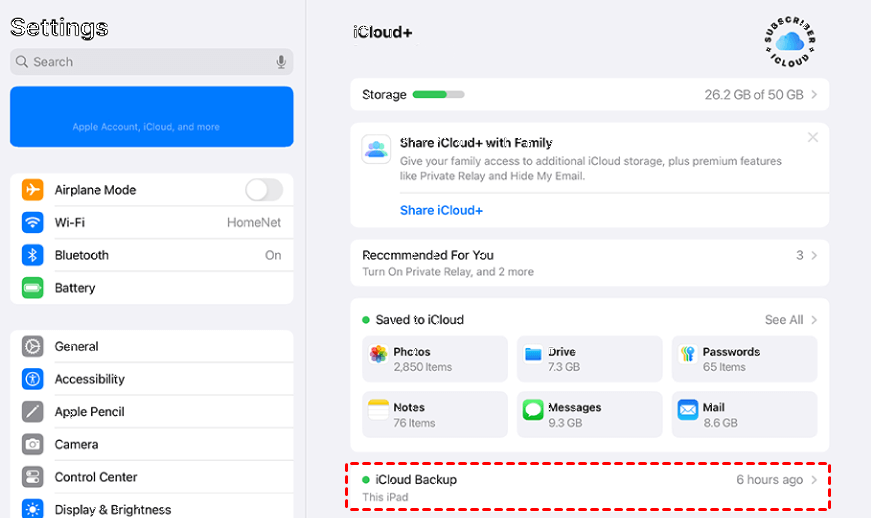Click the Camera icon in sidebar
The width and height of the screenshot is (871, 518).
(32, 445)
